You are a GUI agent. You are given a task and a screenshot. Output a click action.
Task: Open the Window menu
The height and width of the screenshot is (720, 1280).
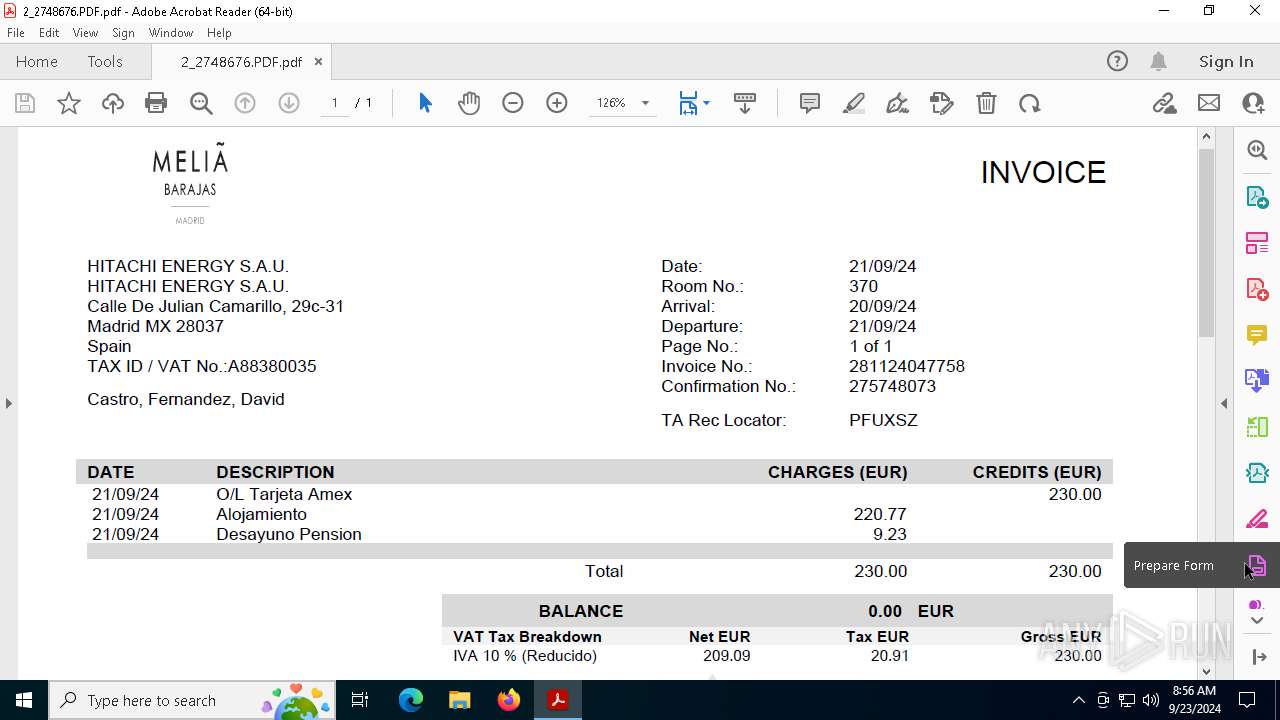[171, 33]
